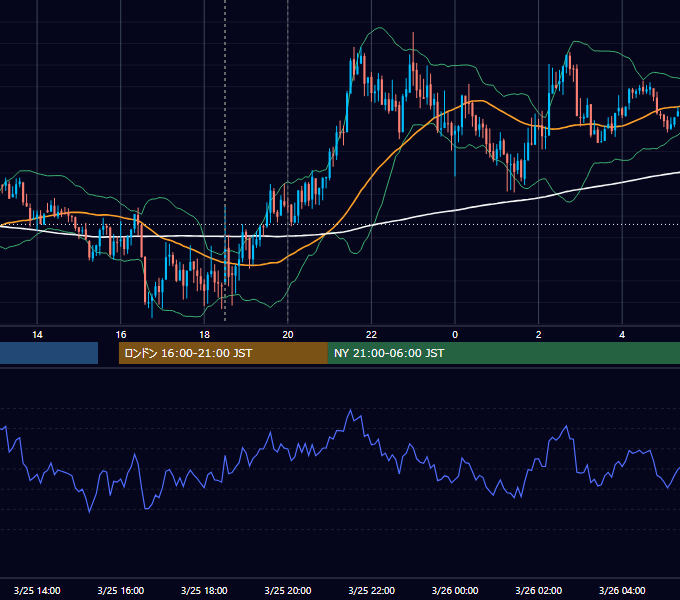The image size is (680, 600).
Task: Click the 3/25 16:00 date label
Action: [121, 590]
